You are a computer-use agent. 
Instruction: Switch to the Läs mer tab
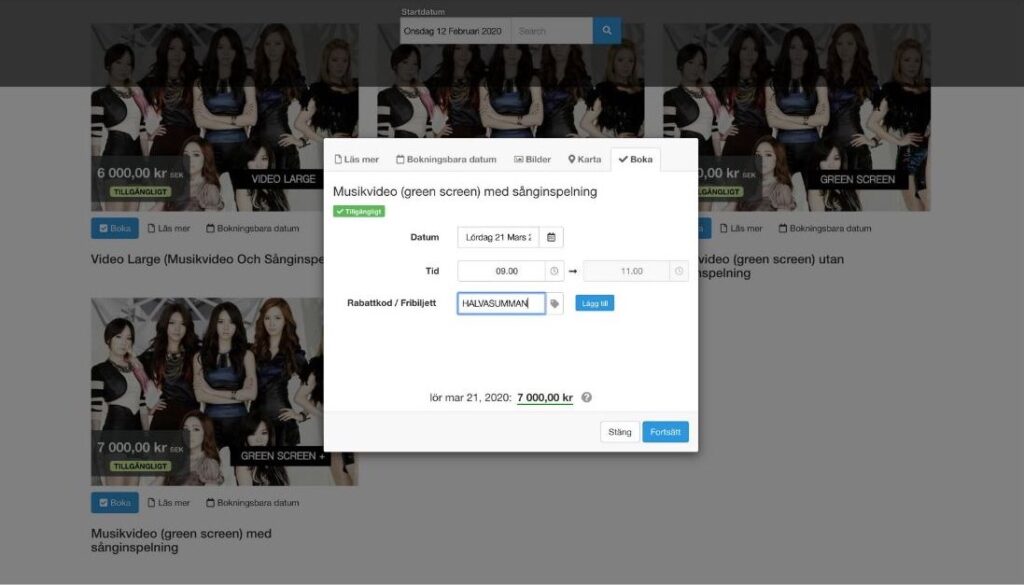(x=357, y=159)
